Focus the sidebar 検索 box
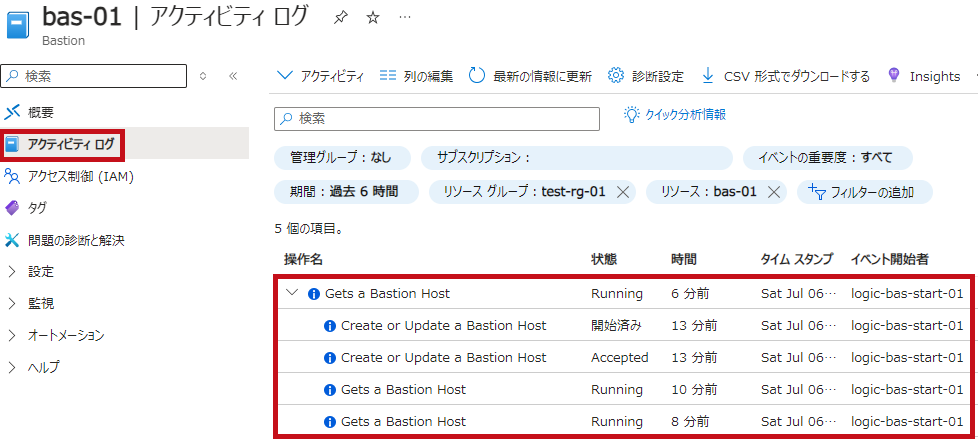This screenshot has width=978, height=443. (x=95, y=76)
